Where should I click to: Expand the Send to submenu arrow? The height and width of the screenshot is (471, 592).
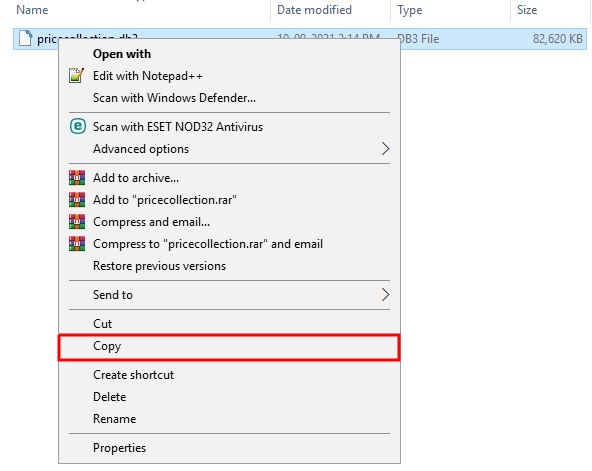click(385, 295)
